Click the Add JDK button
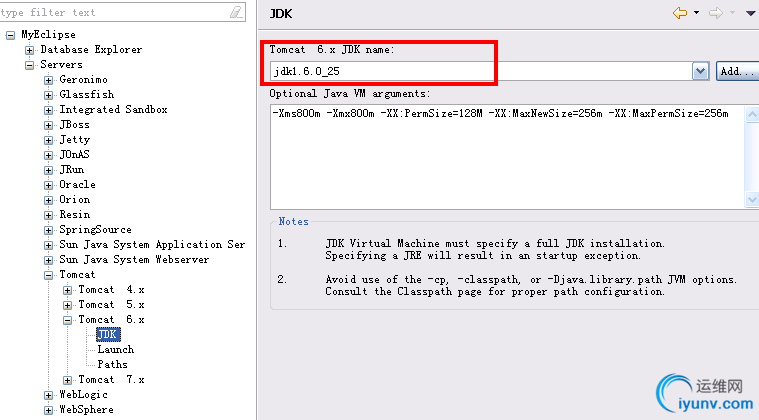The width and height of the screenshot is (759, 420). 737,72
